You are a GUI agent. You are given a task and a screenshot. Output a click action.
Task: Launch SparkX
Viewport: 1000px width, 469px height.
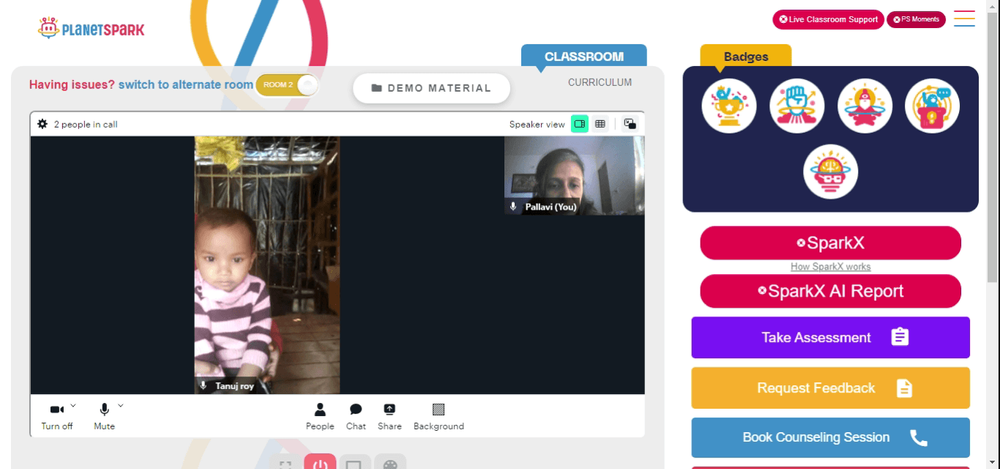coord(830,243)
